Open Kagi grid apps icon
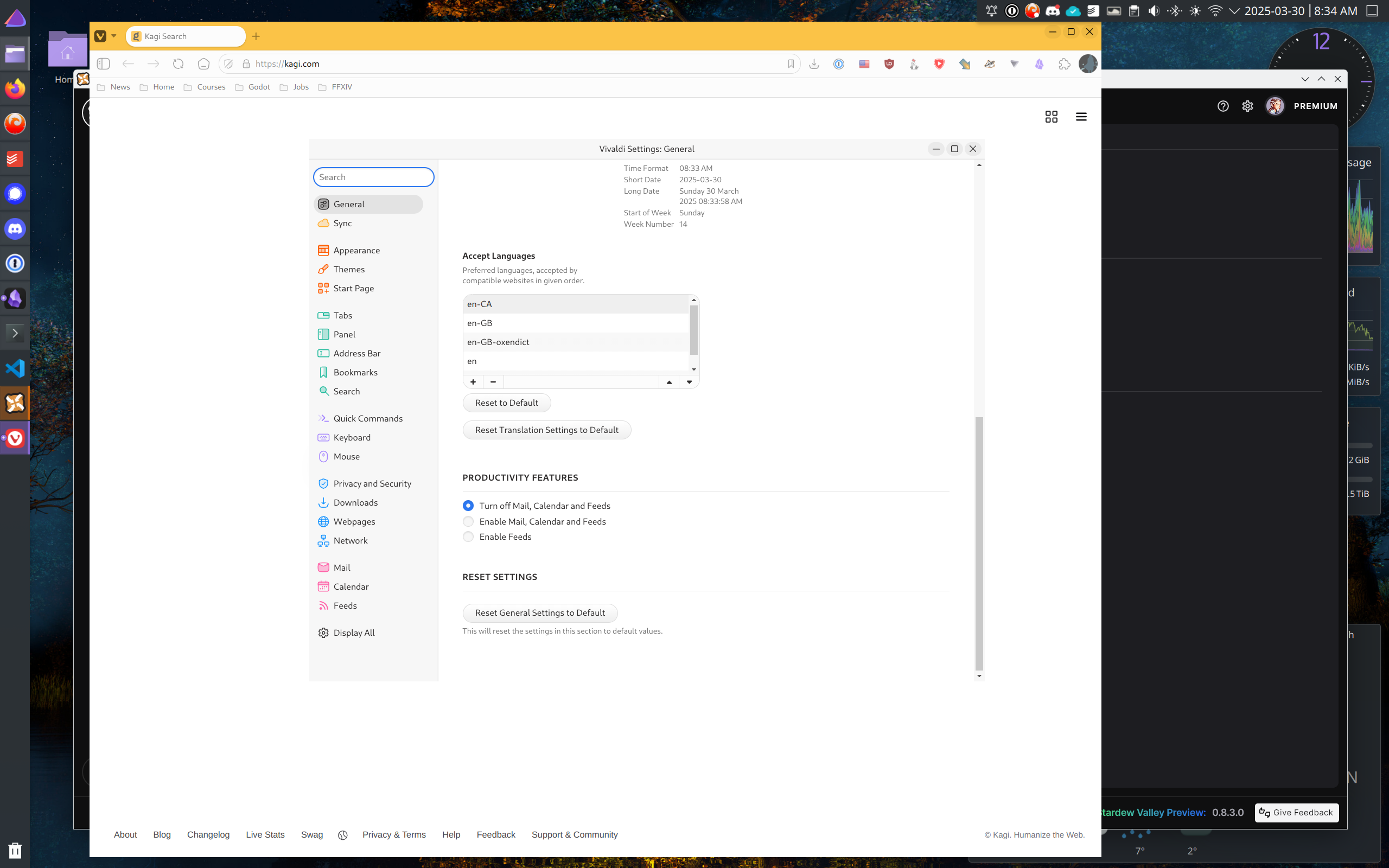 1052,117
